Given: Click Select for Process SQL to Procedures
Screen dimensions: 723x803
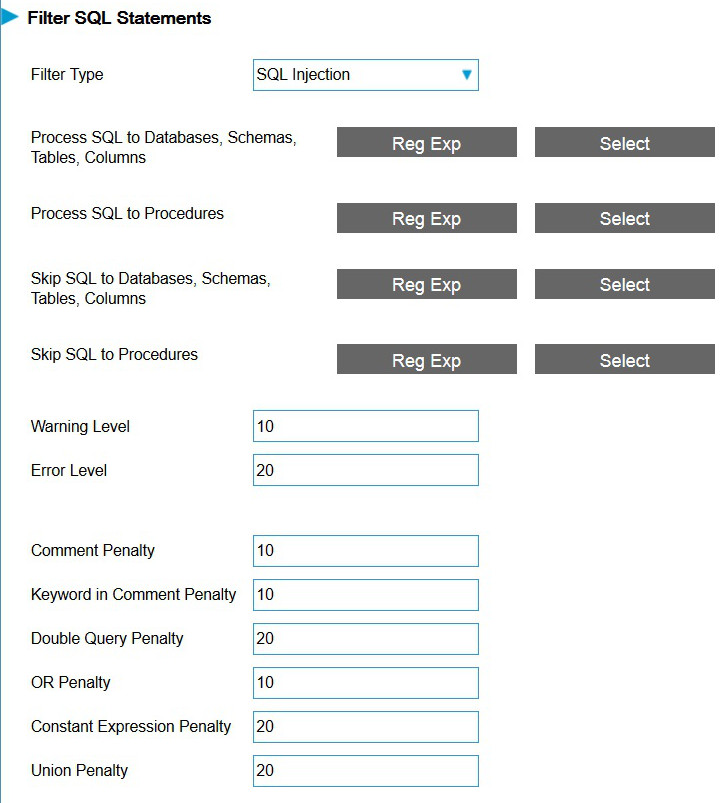Looking at the screenshot, I should (x=624, y=218).
